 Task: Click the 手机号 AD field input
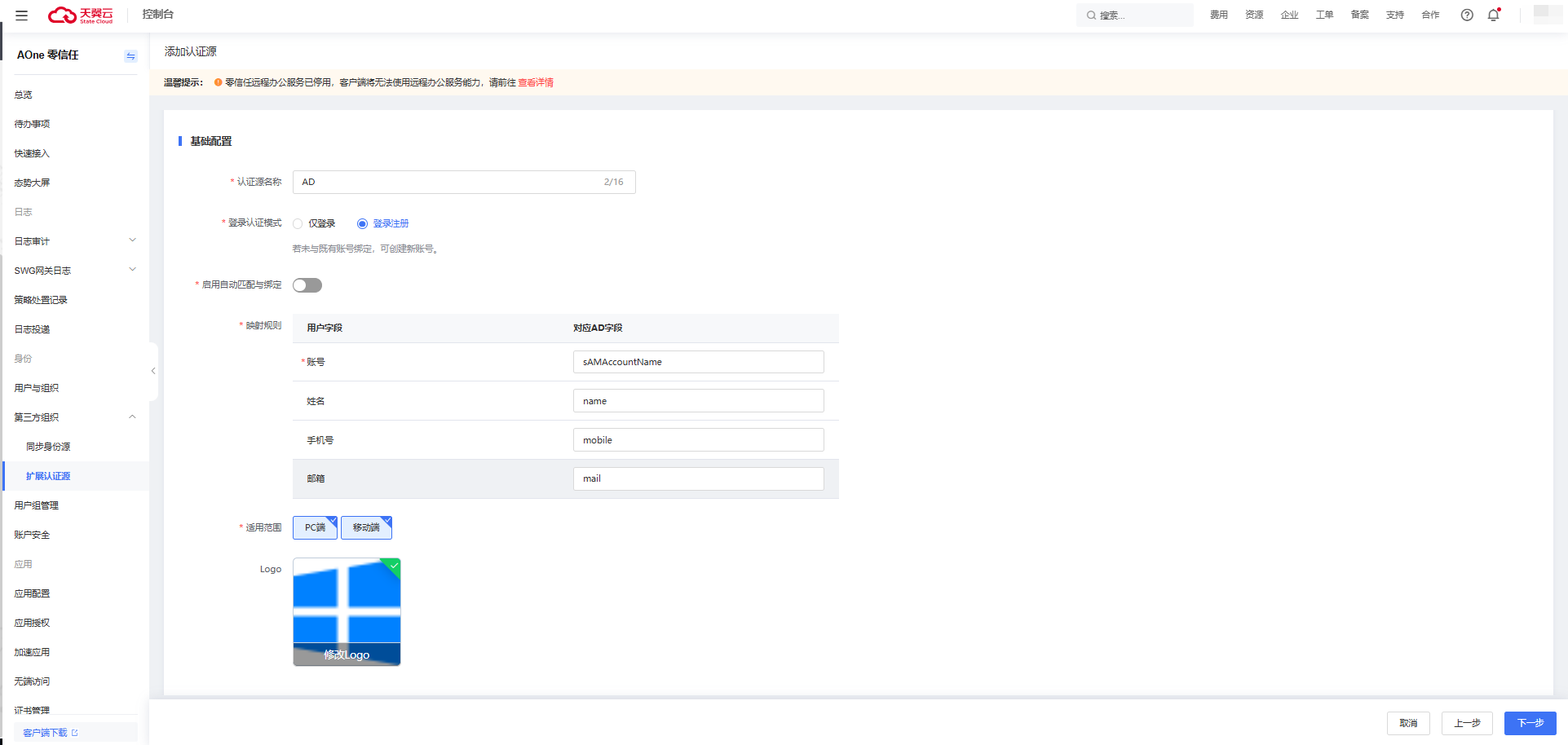tap(699, 440)
